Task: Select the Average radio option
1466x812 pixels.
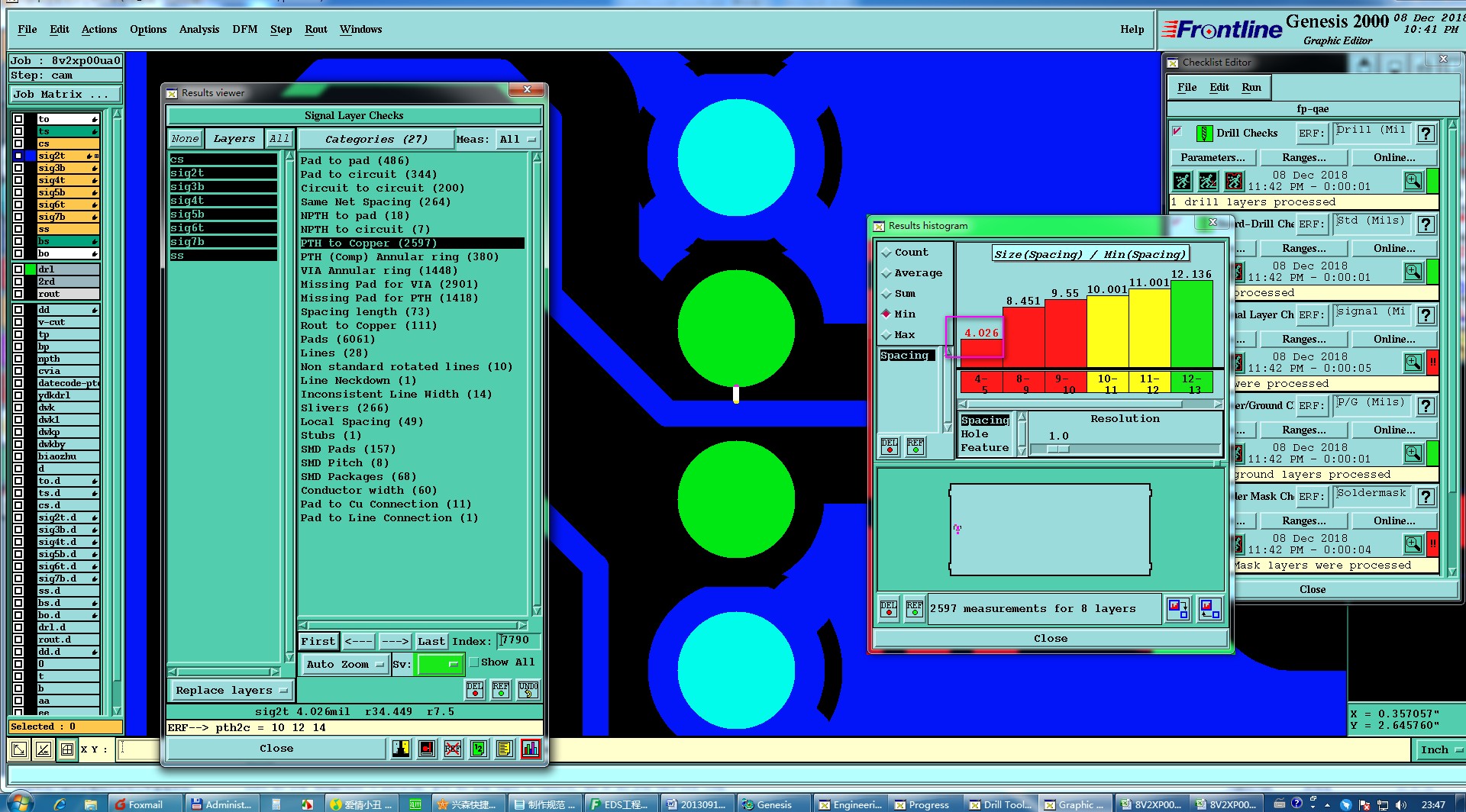Action: point(886,273)
